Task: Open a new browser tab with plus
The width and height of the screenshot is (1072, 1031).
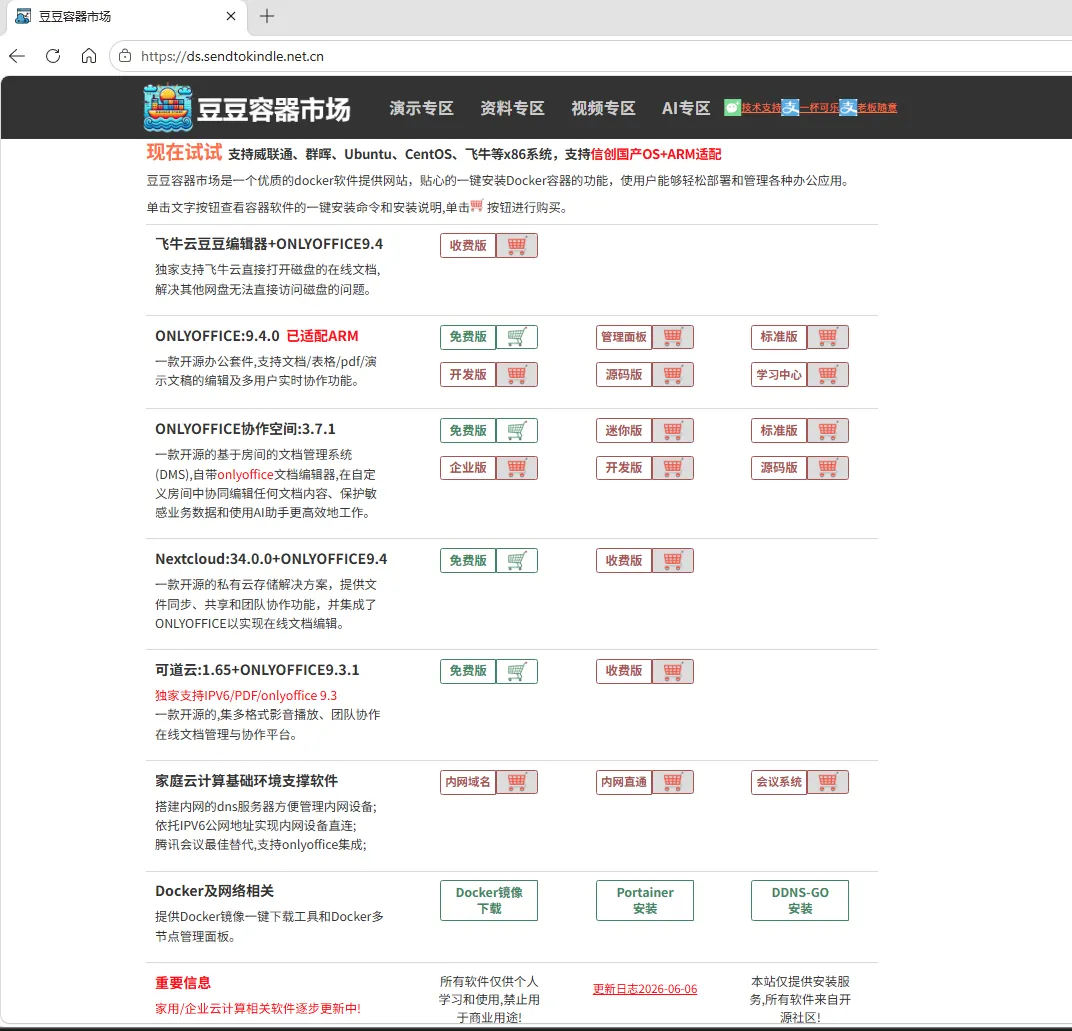Action: (267, 16)
